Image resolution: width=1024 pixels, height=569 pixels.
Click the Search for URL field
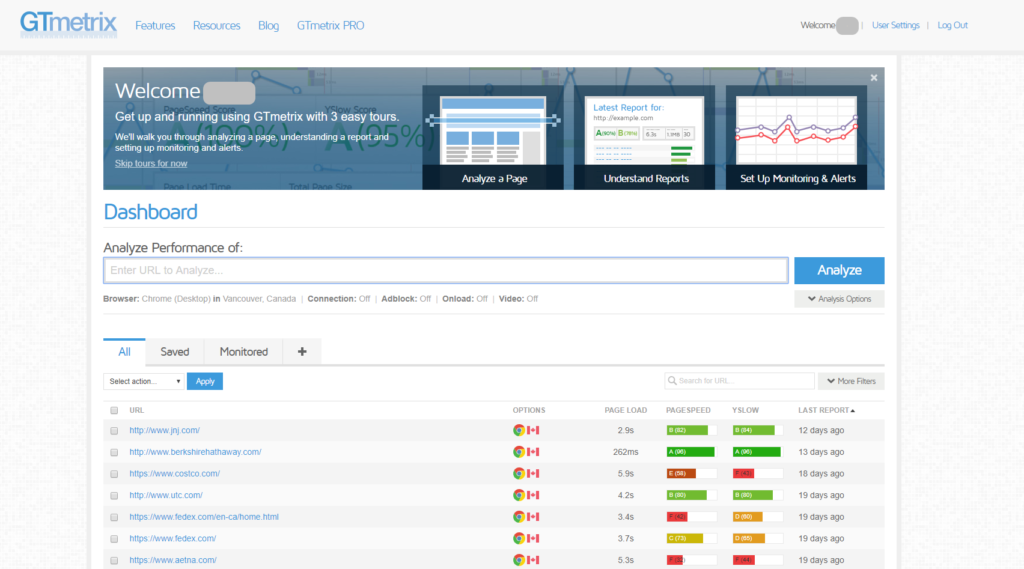click(739, 381)
